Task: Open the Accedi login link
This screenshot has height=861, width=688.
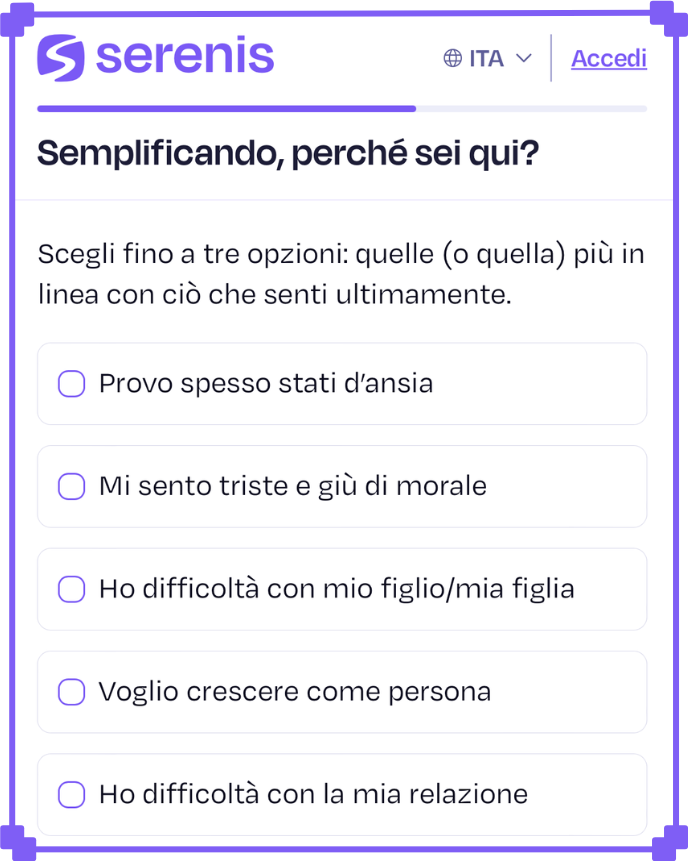Action: point(608,58)
